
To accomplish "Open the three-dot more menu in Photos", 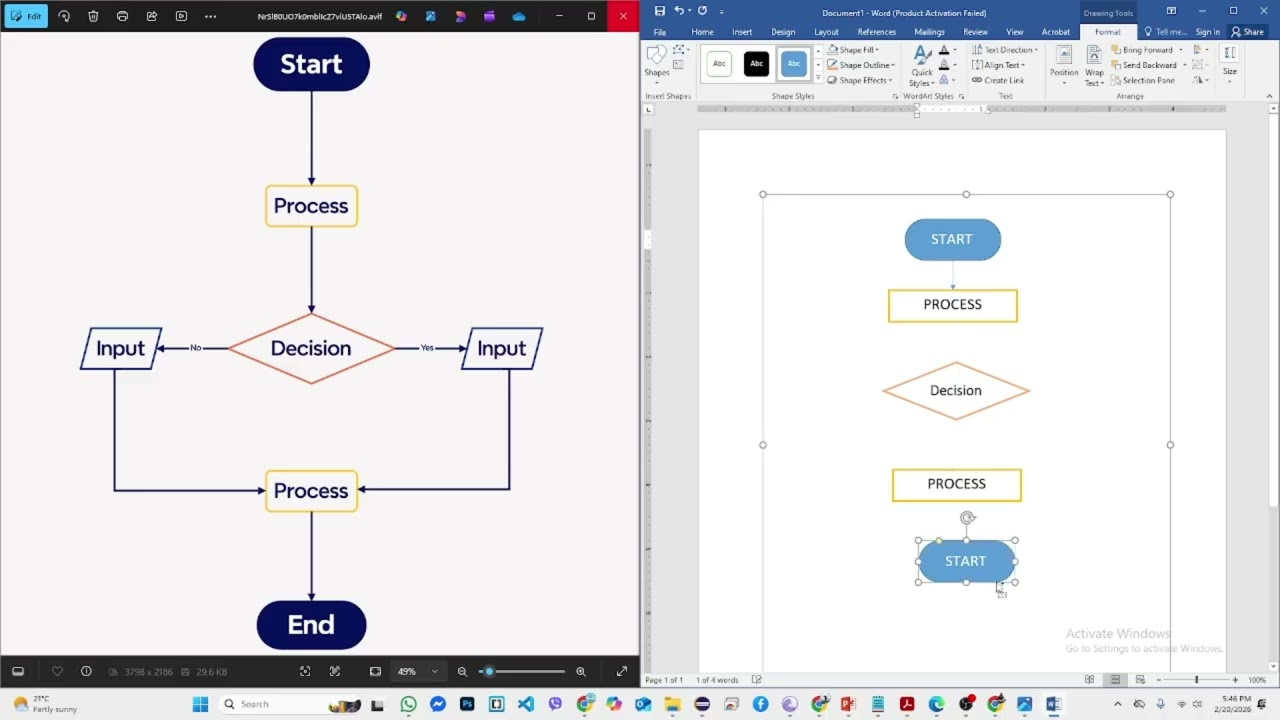I will [210, 16].
